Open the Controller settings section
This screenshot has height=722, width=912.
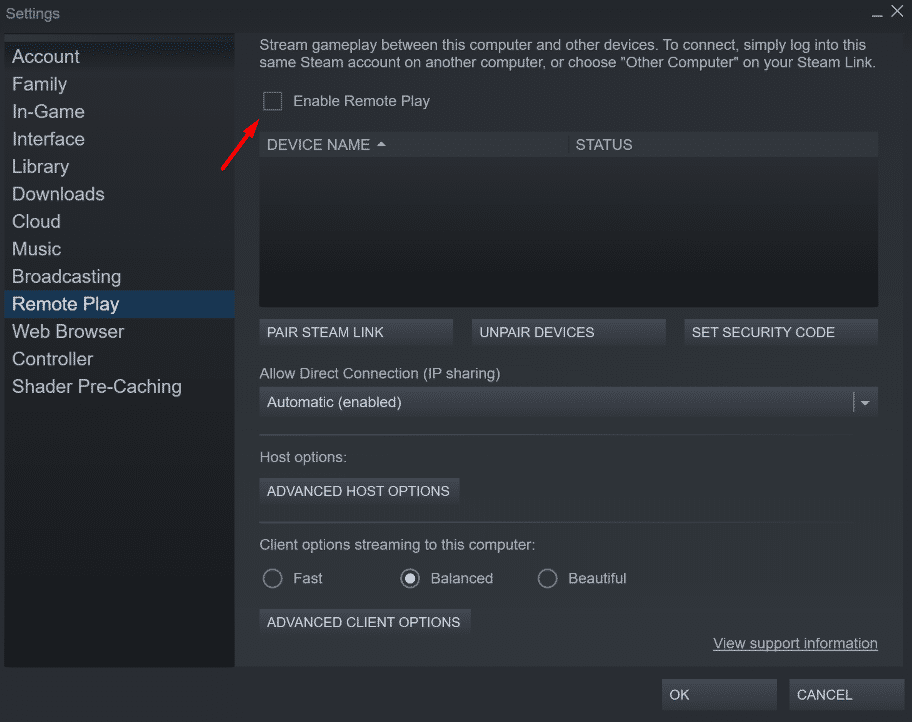pos(52,358)
